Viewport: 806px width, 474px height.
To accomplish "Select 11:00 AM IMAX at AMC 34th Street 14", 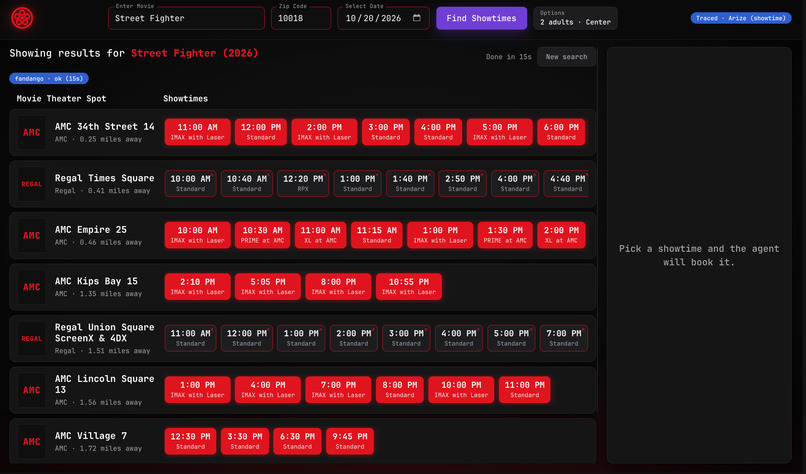I will click(197, 132).
